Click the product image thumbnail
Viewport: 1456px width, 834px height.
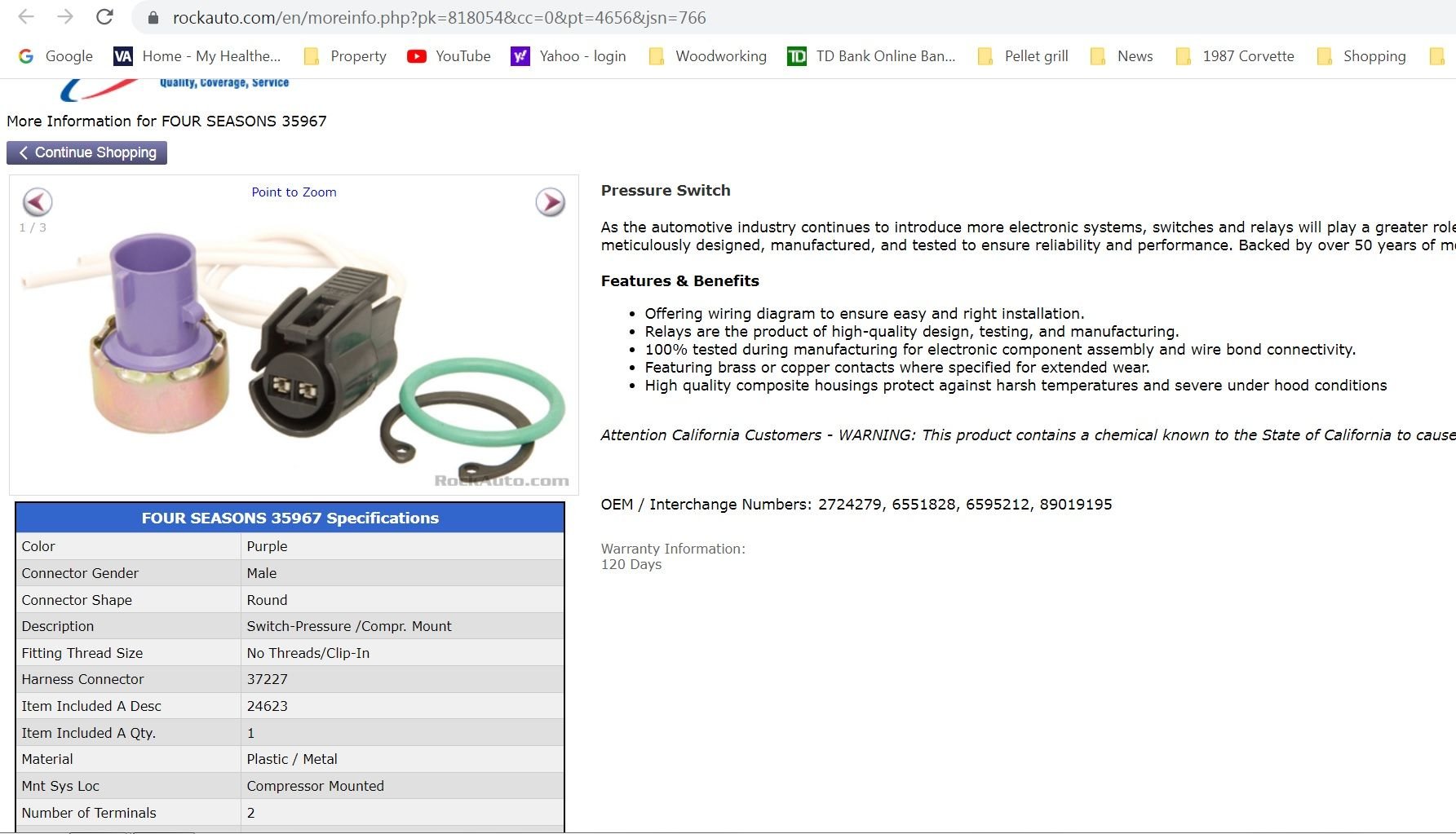point(294,351)
